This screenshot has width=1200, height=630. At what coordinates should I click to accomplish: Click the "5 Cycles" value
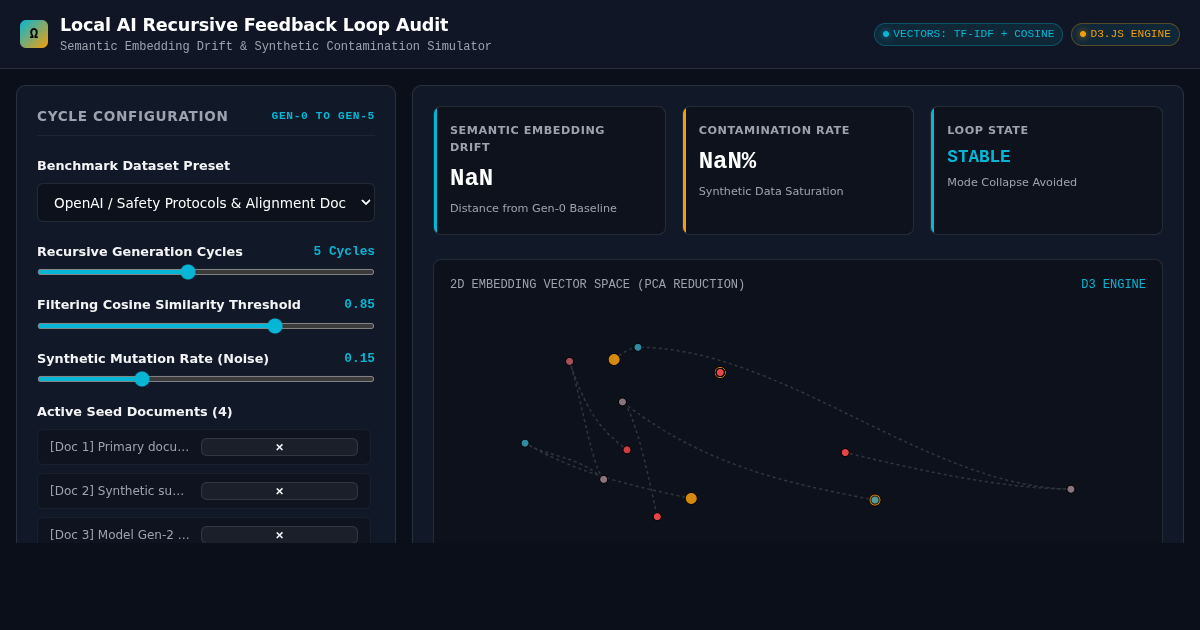tap(344, 251)
